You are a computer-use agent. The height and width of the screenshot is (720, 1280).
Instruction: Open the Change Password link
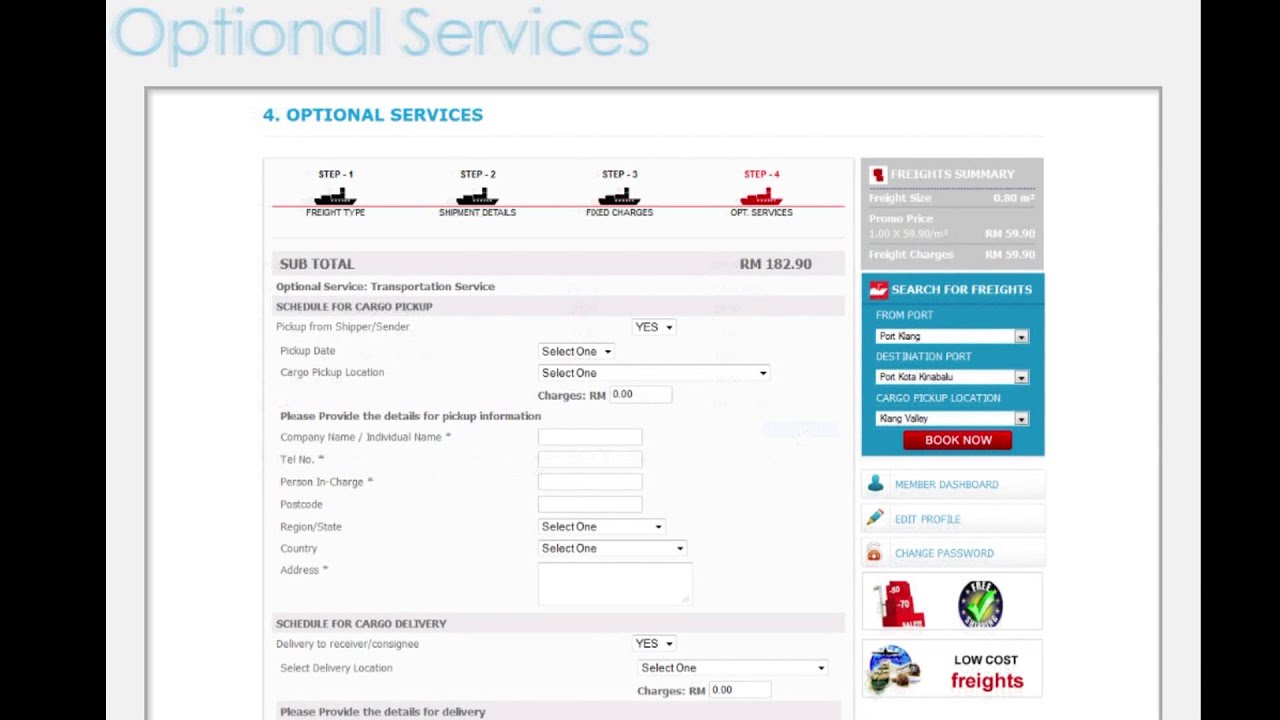click(944, 553)
